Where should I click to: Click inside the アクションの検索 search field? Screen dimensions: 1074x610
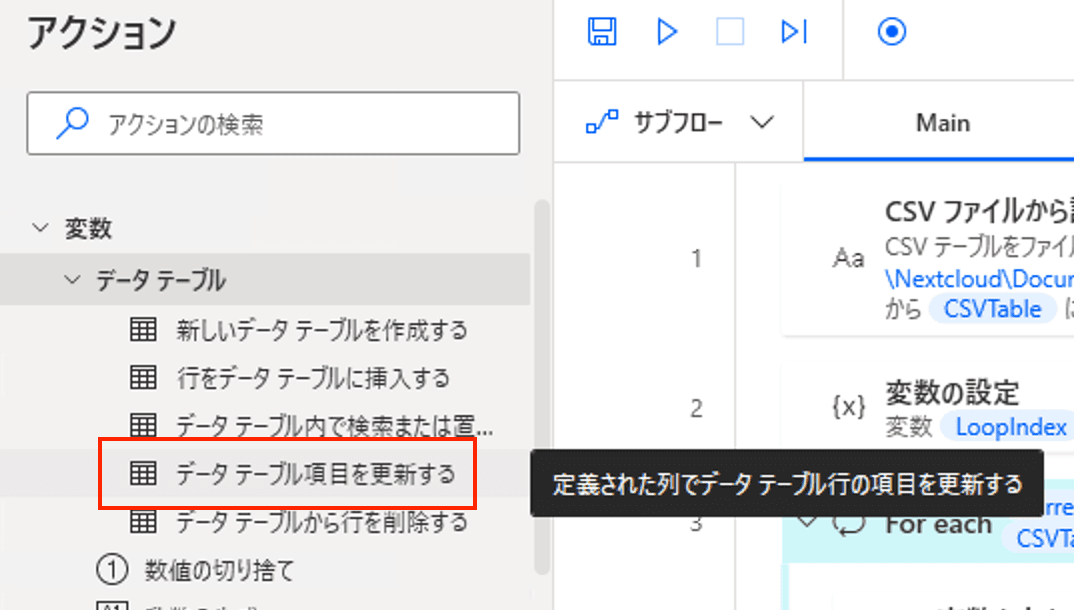(x=290, y=124)
